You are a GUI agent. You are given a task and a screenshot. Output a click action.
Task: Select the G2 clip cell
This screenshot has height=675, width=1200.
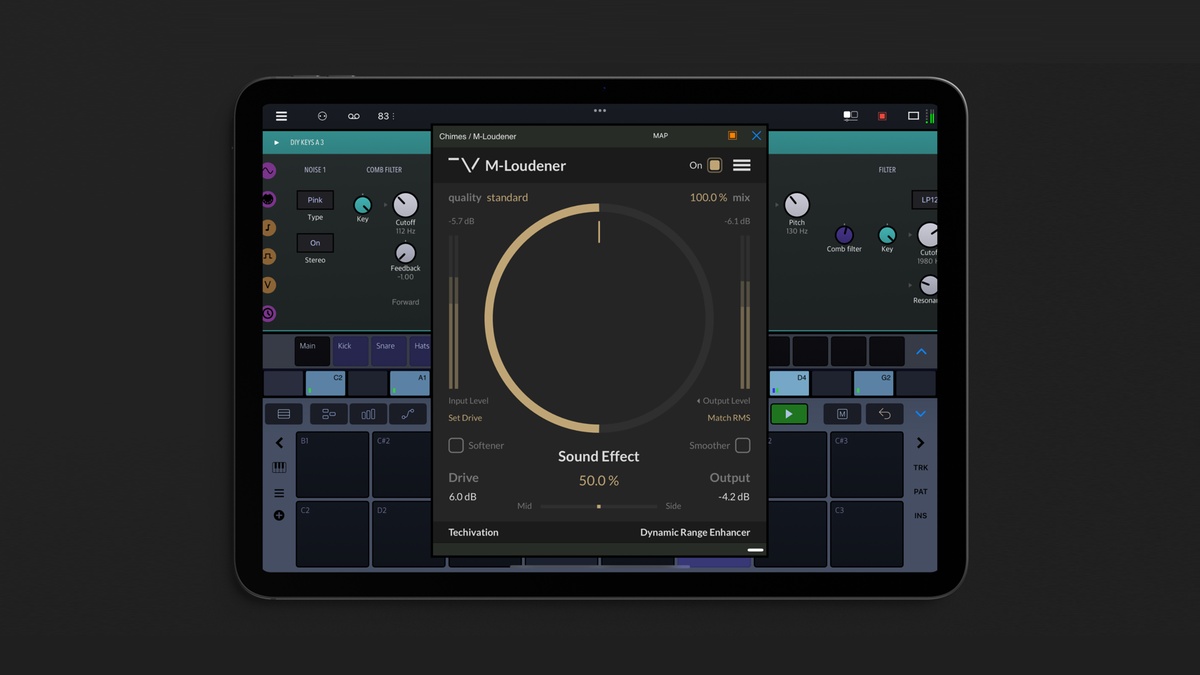click(x=873, y=383)
